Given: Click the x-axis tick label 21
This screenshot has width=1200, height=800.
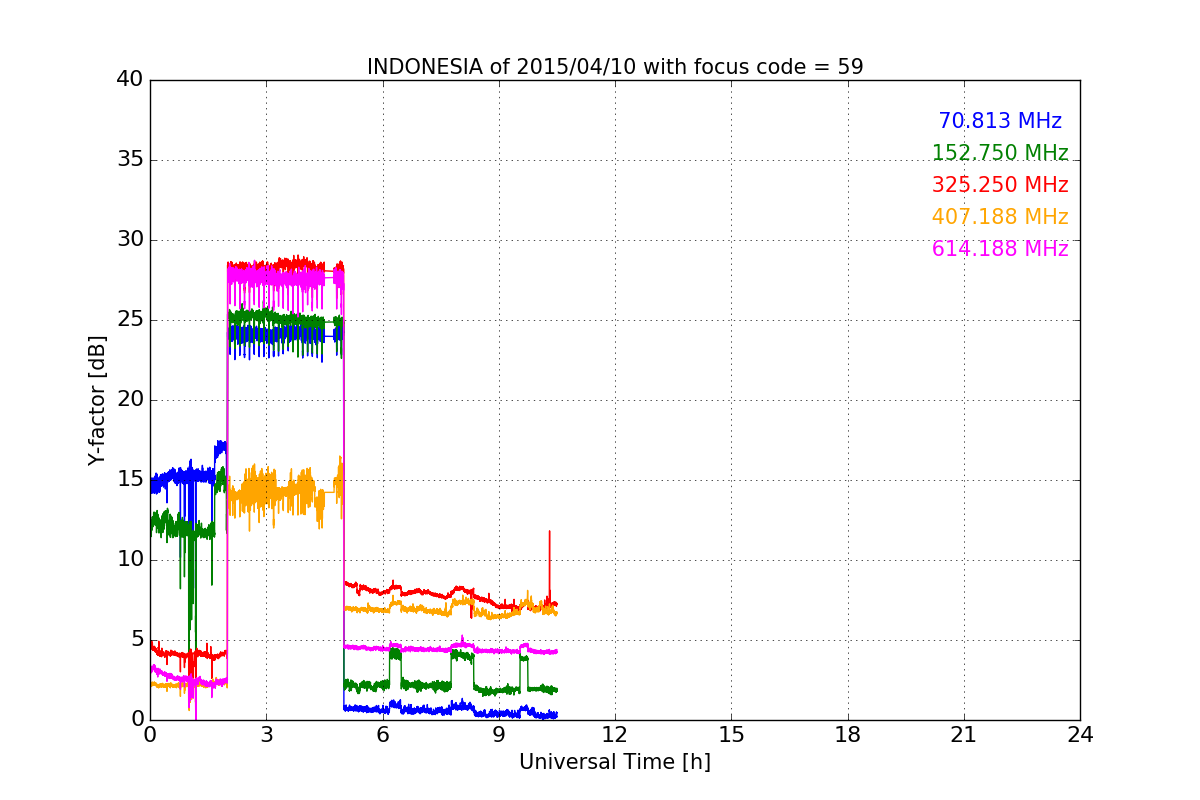Looking at the screenshot, I should click(964, 735).
